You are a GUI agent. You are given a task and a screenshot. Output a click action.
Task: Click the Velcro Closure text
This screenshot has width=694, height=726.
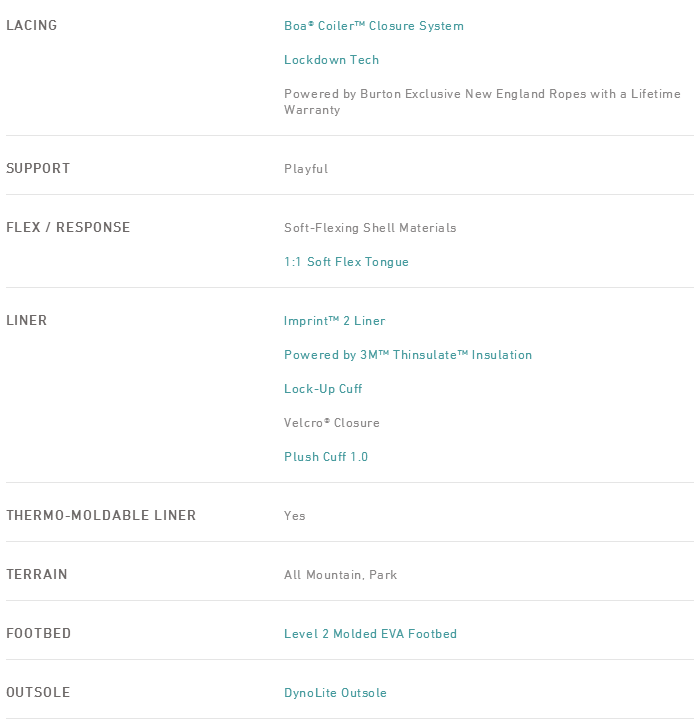click(331, 423)
